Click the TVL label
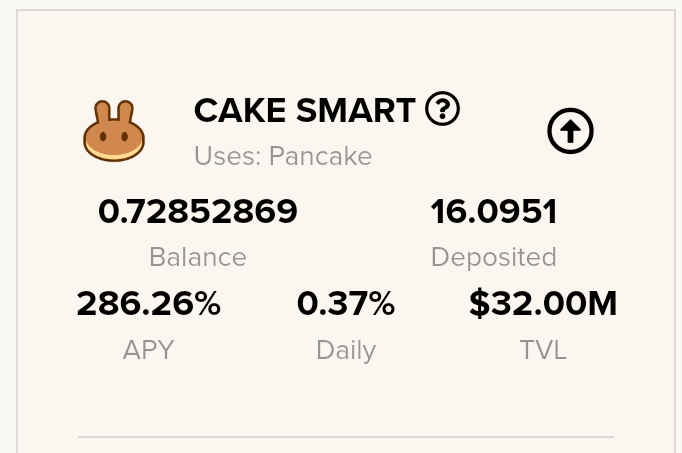Screen dimensions: 682x453 tap(543, 350)
